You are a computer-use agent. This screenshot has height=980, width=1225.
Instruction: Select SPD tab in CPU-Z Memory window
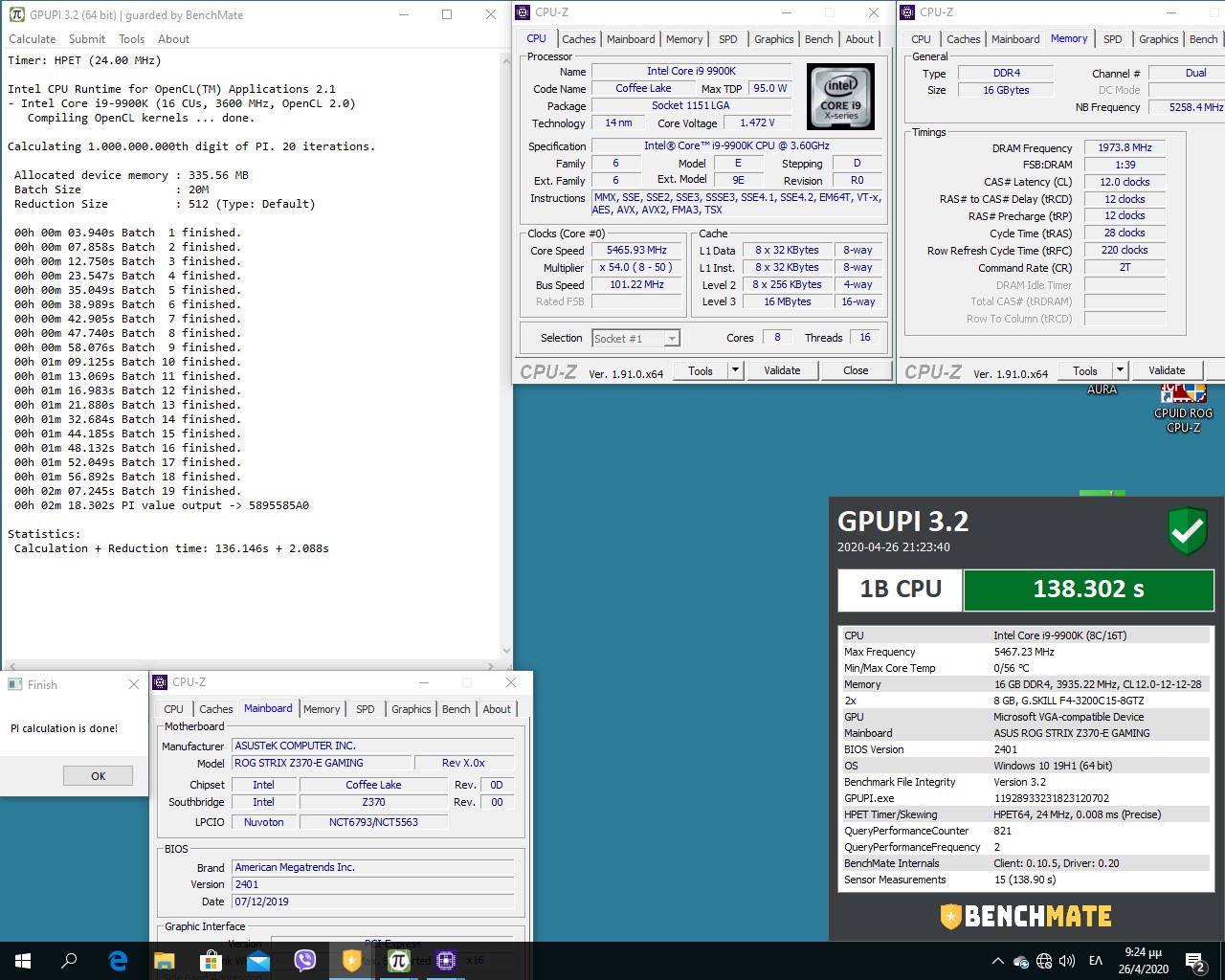[1113, 39]
